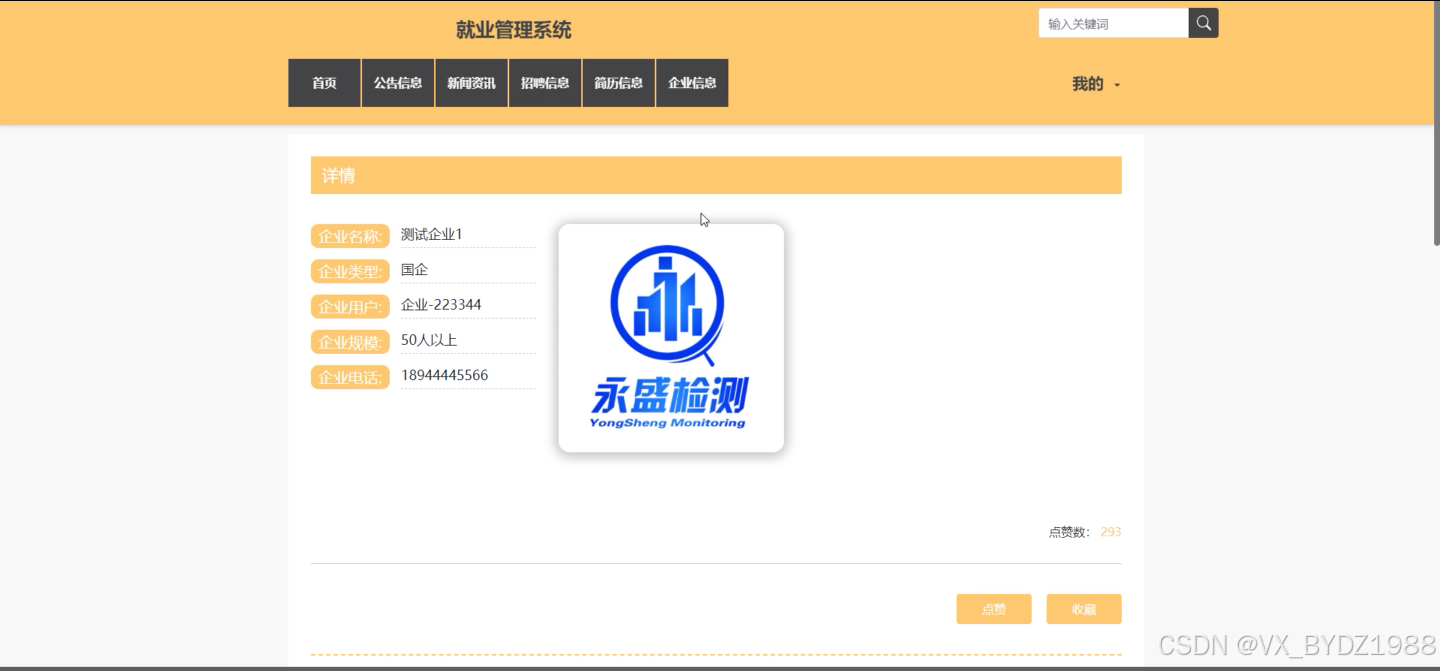This screenshot has height=671, width=1440.
Task: Open the 公告信息 navigation tab
Action: tap(398, 83)
